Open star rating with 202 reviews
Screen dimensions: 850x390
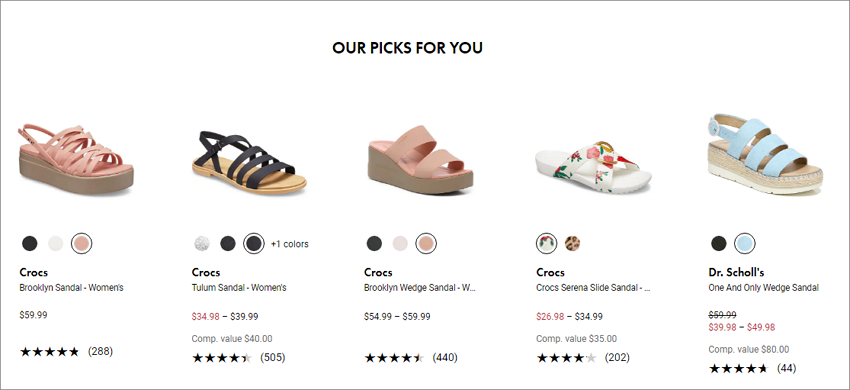(583, 357)
